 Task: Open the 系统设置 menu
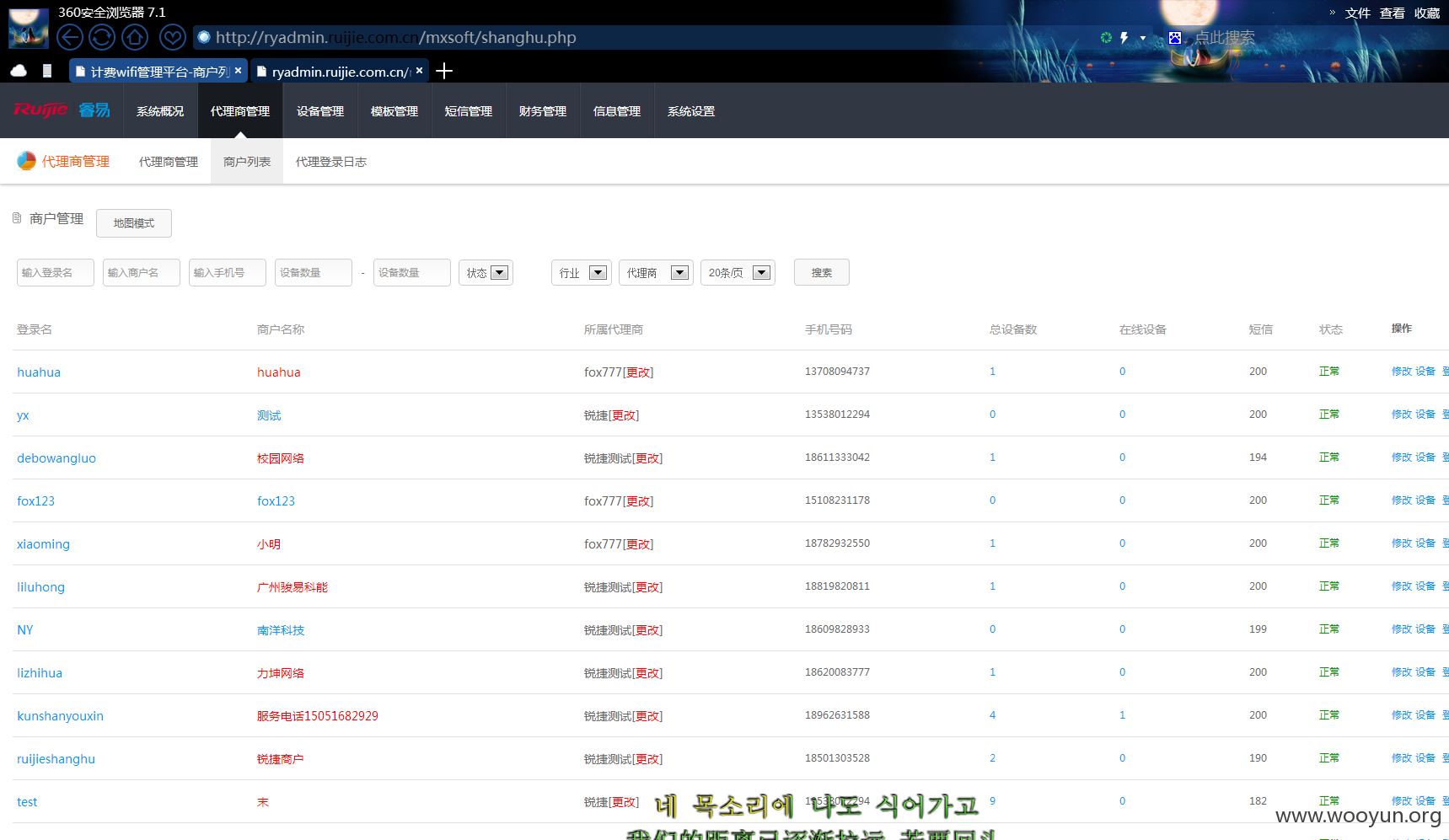click(x=691, y=111)
